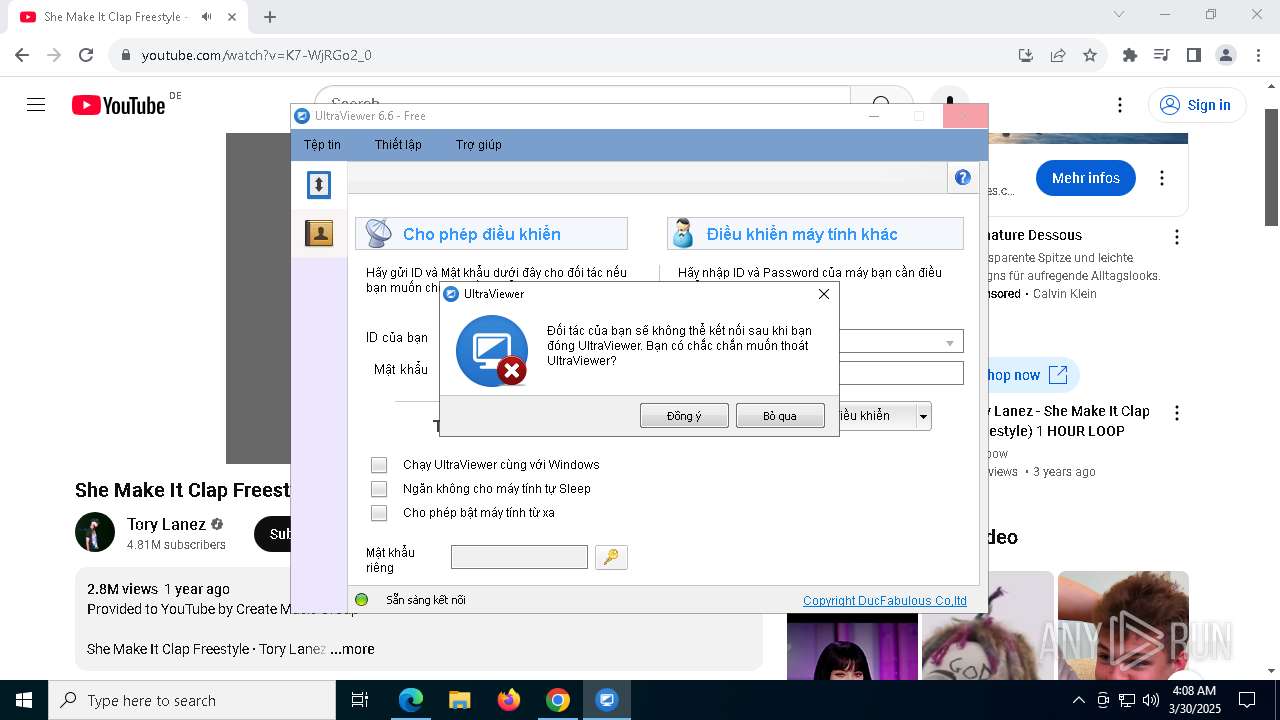Click the partner password field in UltraViewer
1280x720 pixels.
[x=902, y=373]
